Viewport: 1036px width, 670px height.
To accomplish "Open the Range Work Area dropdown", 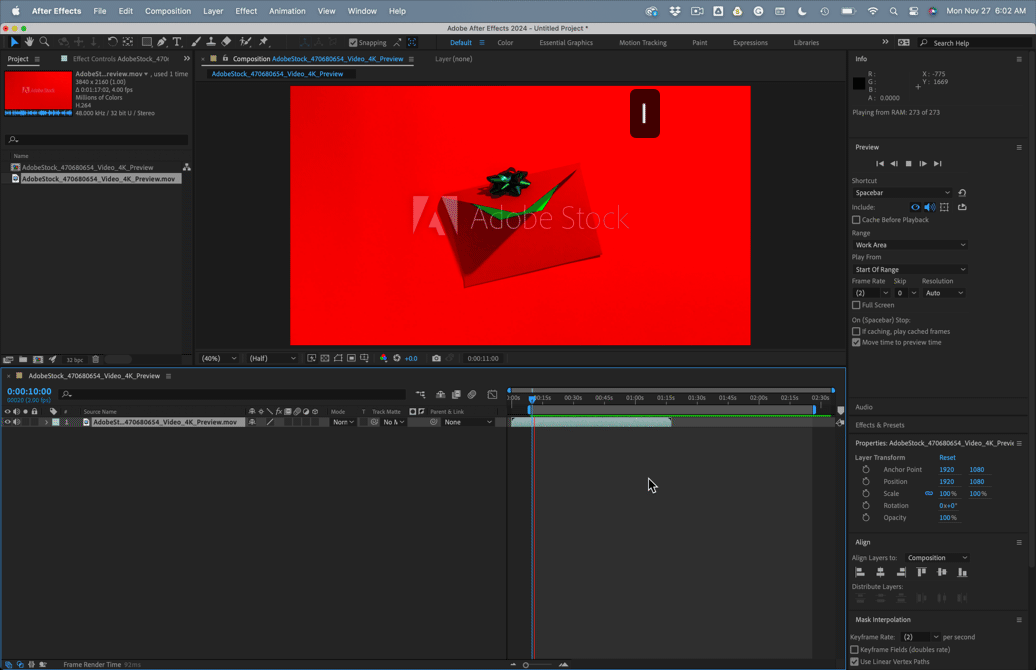I will click(910, 245).
